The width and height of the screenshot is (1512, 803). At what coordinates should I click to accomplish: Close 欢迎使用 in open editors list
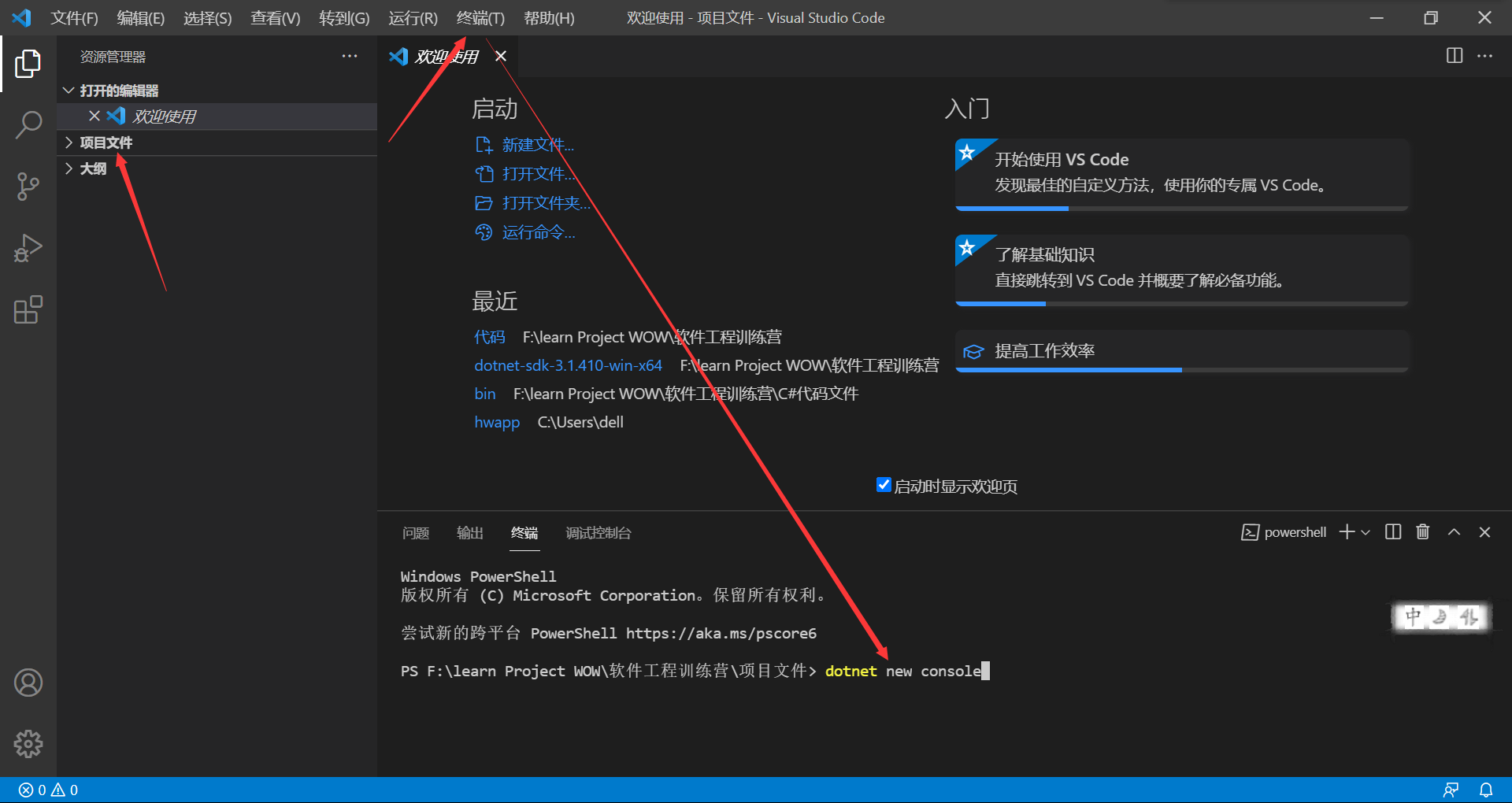click(x=94, y=116)
